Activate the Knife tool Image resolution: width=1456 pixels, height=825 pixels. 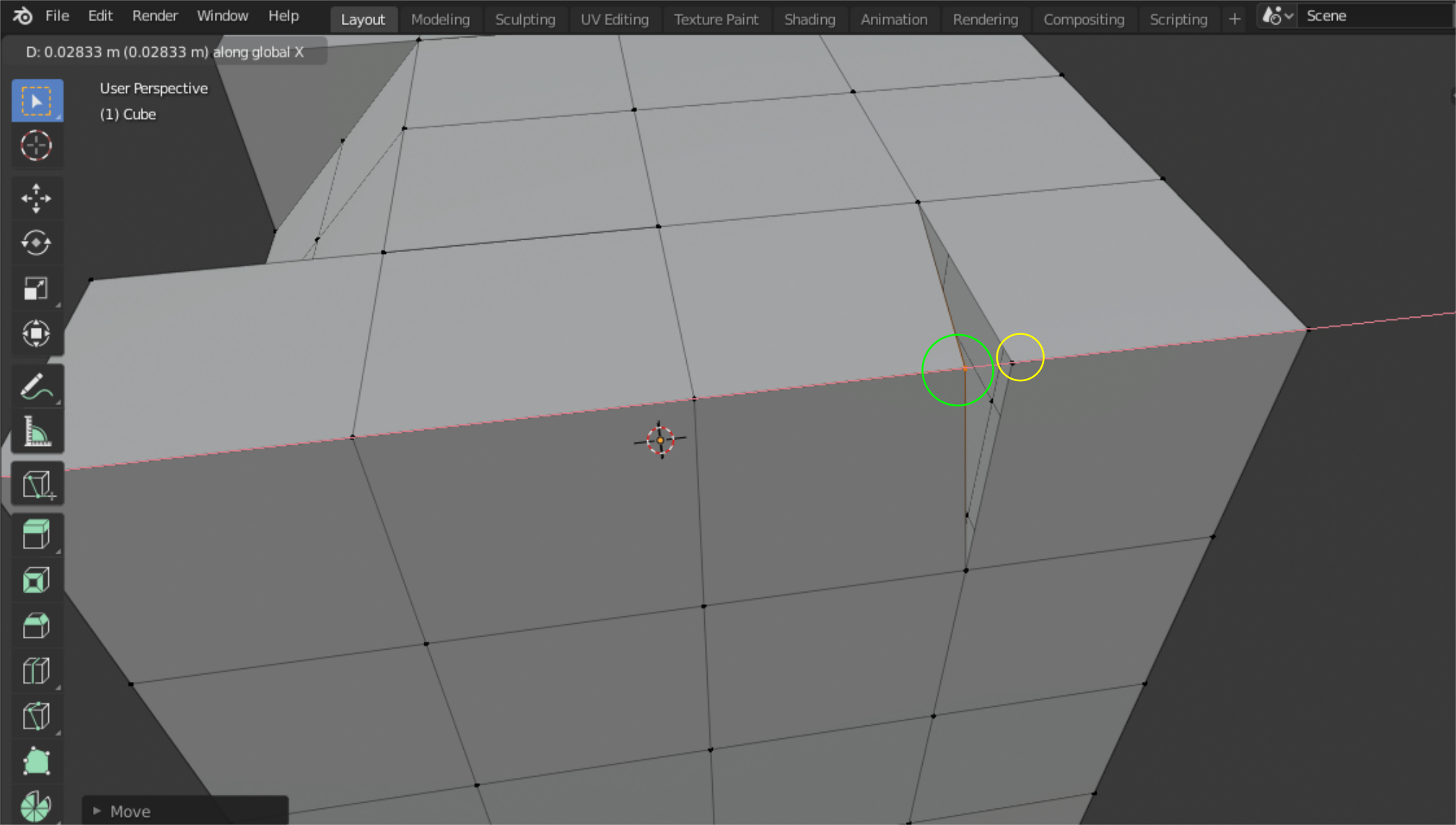point(36,716)
